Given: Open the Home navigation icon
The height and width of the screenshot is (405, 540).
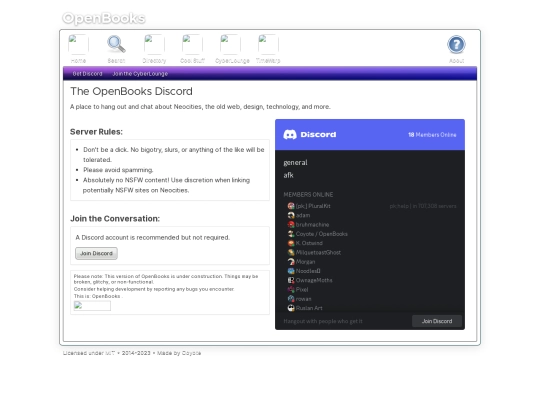Looking at the screenshot, I should click(x=78, y=44).
